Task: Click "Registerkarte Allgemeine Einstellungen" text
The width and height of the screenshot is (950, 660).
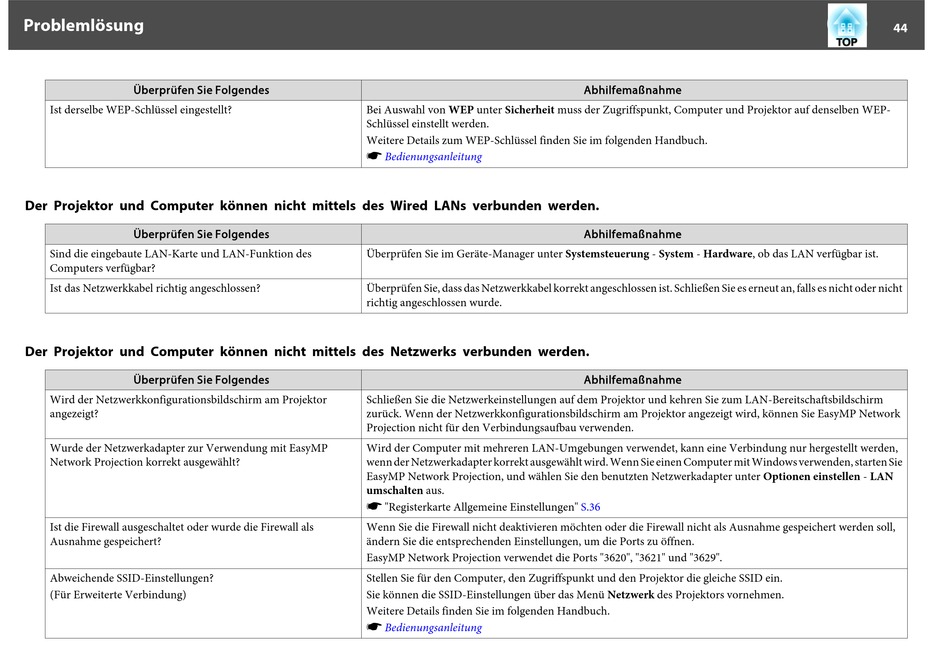Action: (x=481, y=507)
